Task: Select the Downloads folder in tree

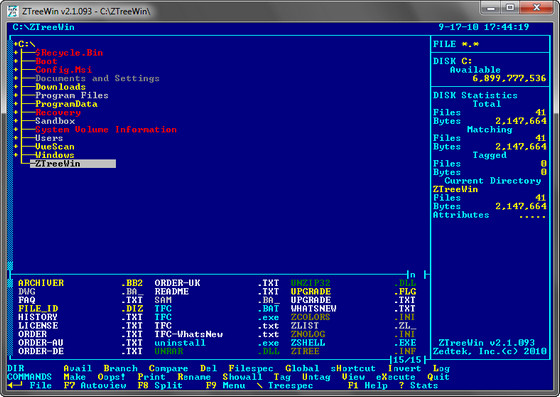Action: click(60, 87)
